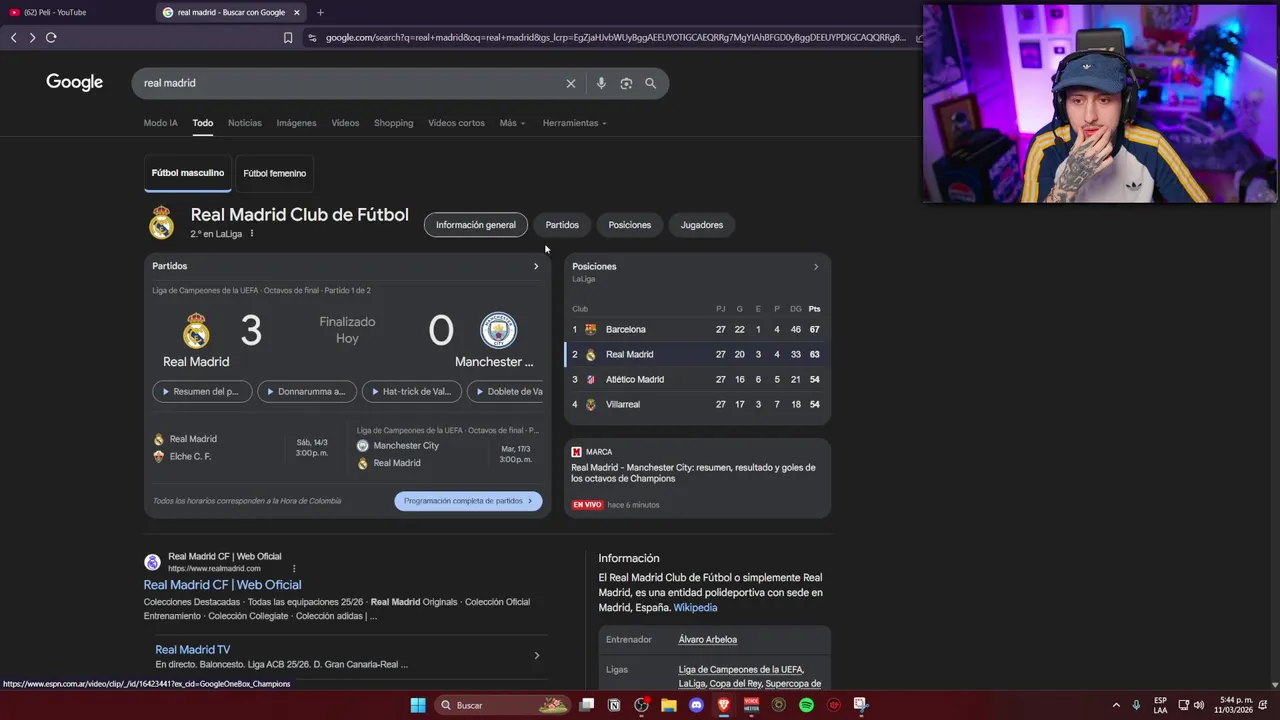This screenshot has width=1280, height=720.
Task: Open a new browser tab
Action: pyautogui.click(x=320, y=12)
